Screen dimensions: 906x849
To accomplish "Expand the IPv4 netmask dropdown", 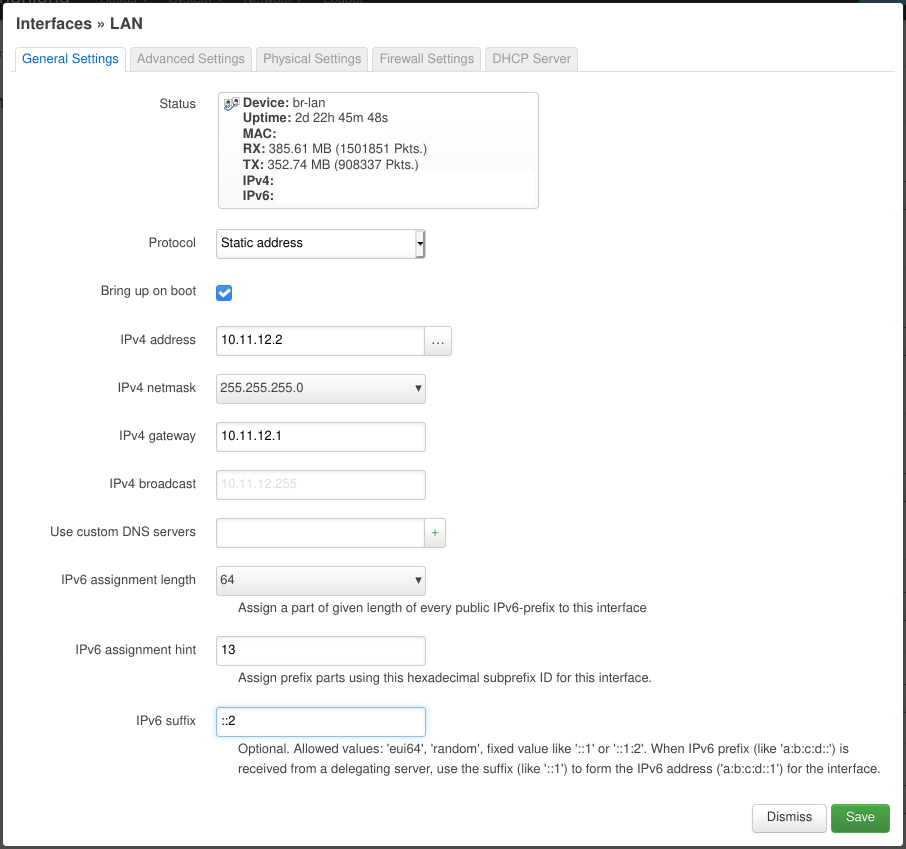I will [321, 389].
